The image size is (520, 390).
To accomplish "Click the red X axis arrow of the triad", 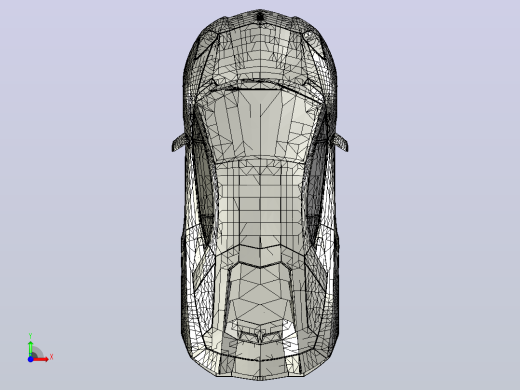I will pyautogui.click(x=41, y=359).
